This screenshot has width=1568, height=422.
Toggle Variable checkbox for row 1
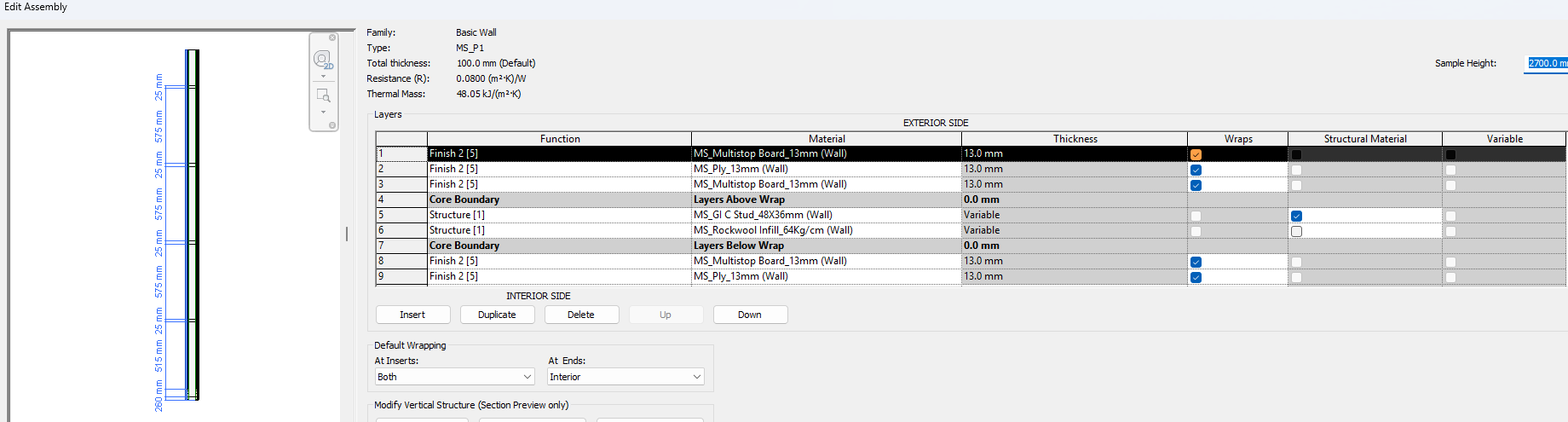click(x=1450, y=154)
